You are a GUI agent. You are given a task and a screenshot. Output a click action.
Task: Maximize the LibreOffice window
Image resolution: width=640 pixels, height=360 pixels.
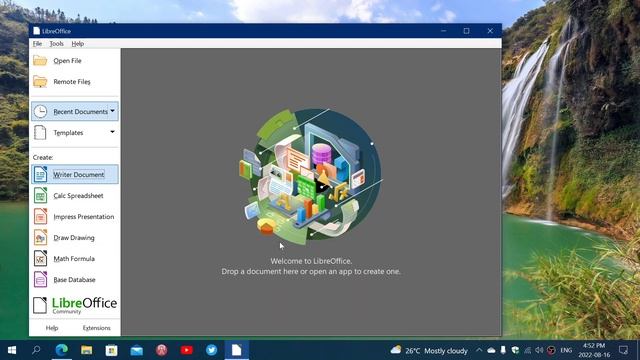tap(467, 31)
